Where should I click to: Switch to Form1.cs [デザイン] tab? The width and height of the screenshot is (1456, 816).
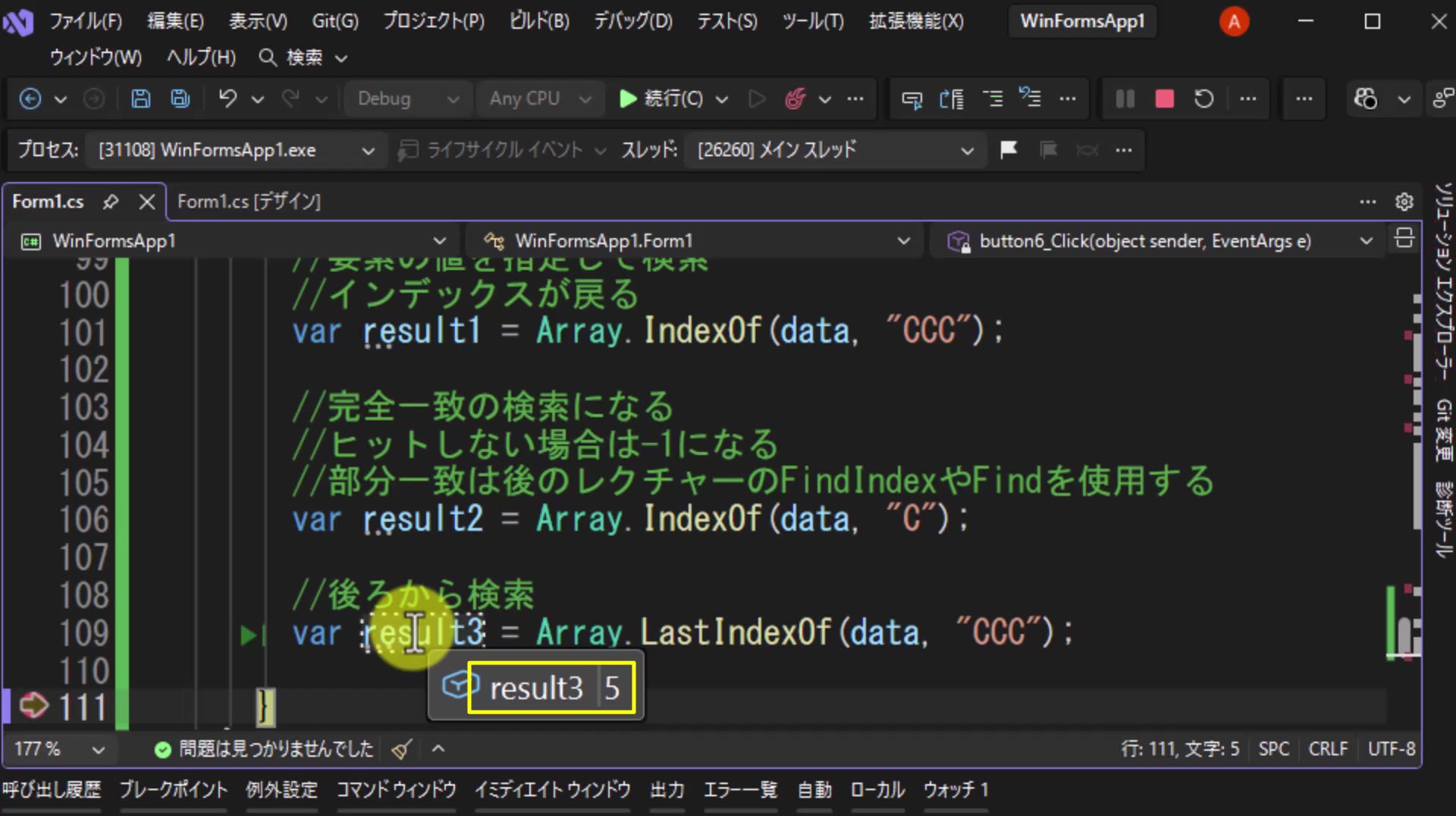pyautogui.click(x=249, y=202)
